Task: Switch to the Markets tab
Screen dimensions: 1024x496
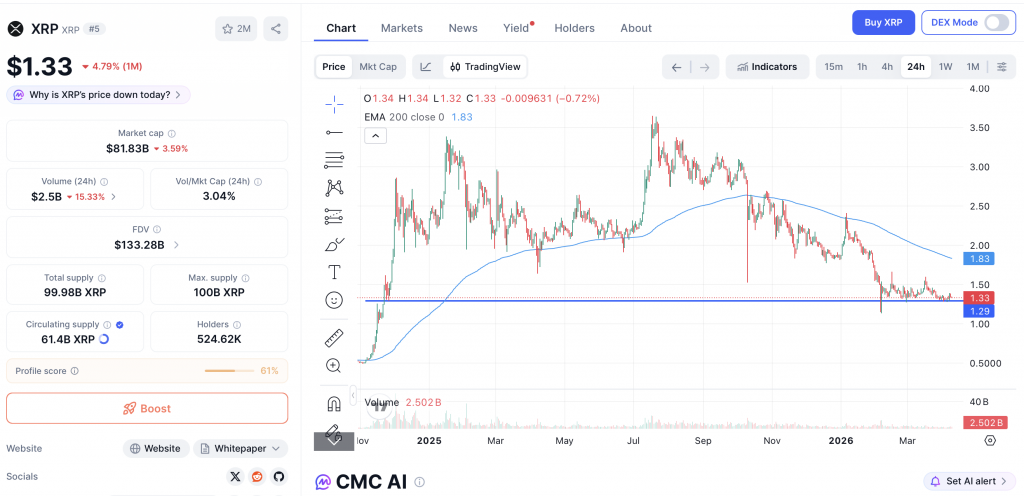Action: point(402,28)
